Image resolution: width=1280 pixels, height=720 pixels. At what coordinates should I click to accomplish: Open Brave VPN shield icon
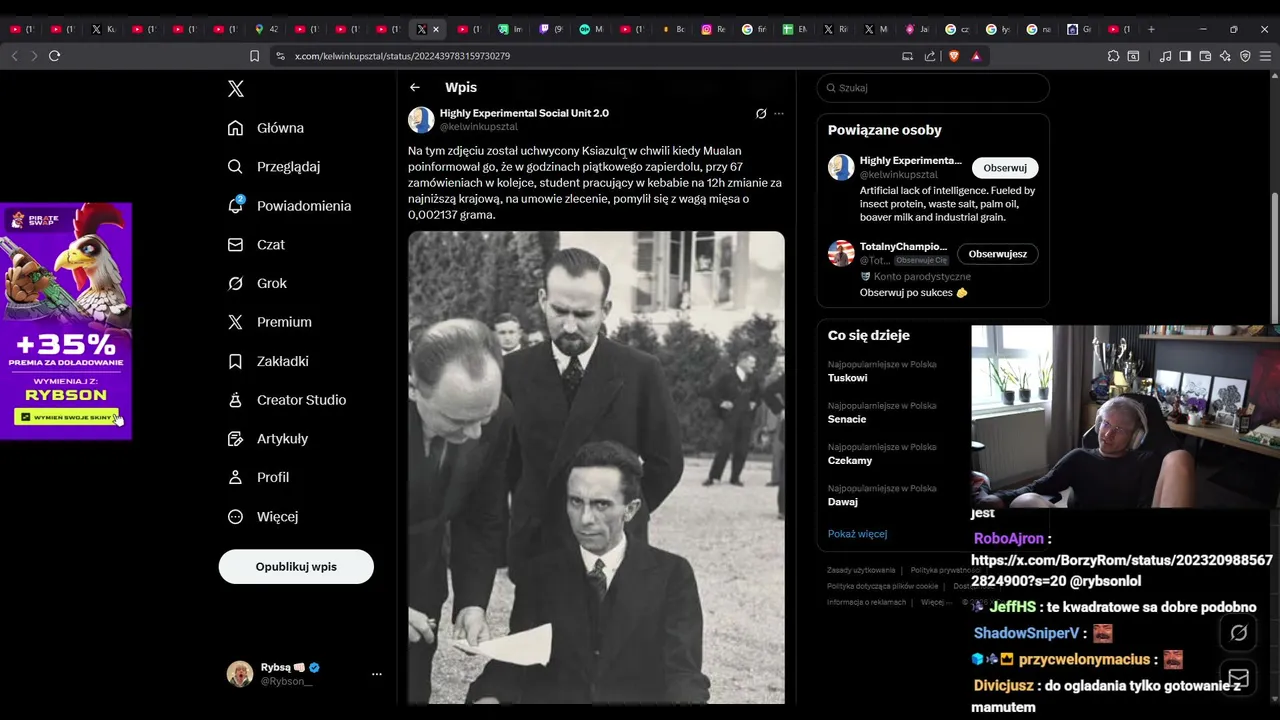(1245, 56)
